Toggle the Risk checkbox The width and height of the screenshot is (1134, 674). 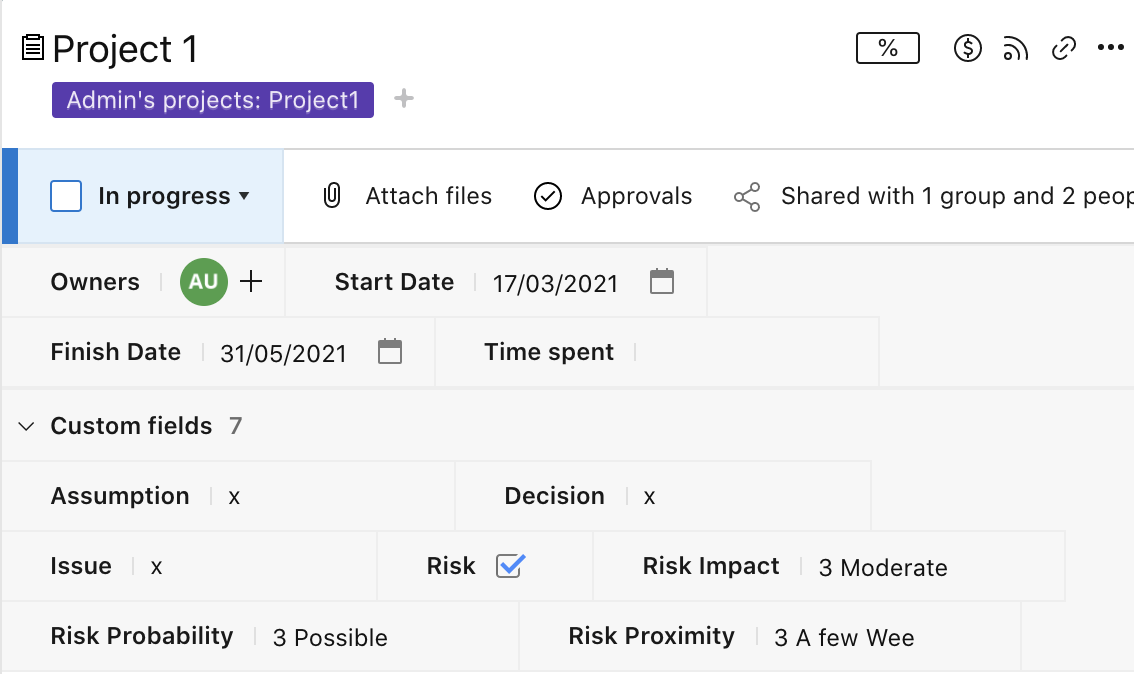click(x=510, y=566)
